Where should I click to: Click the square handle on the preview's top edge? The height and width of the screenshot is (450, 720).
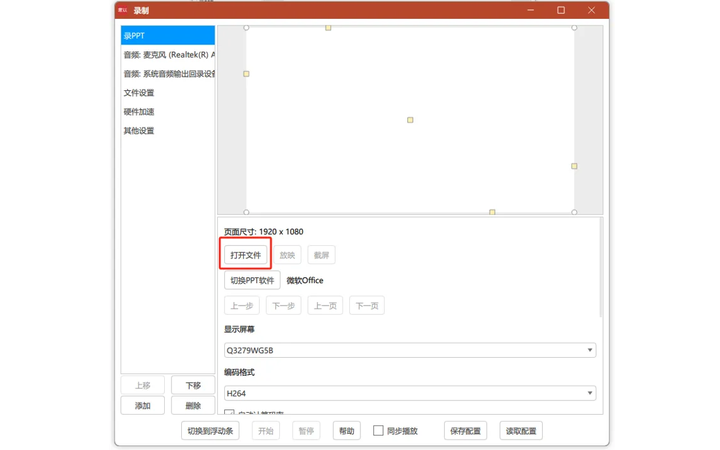coord(328,28)
